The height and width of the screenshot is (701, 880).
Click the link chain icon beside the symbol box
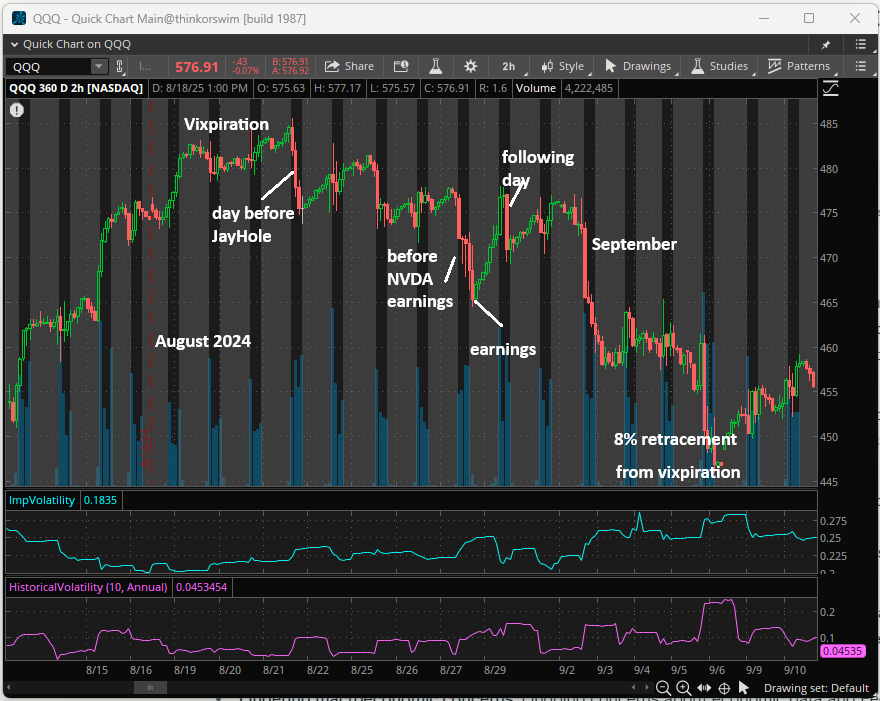click(x=120, y=67)
